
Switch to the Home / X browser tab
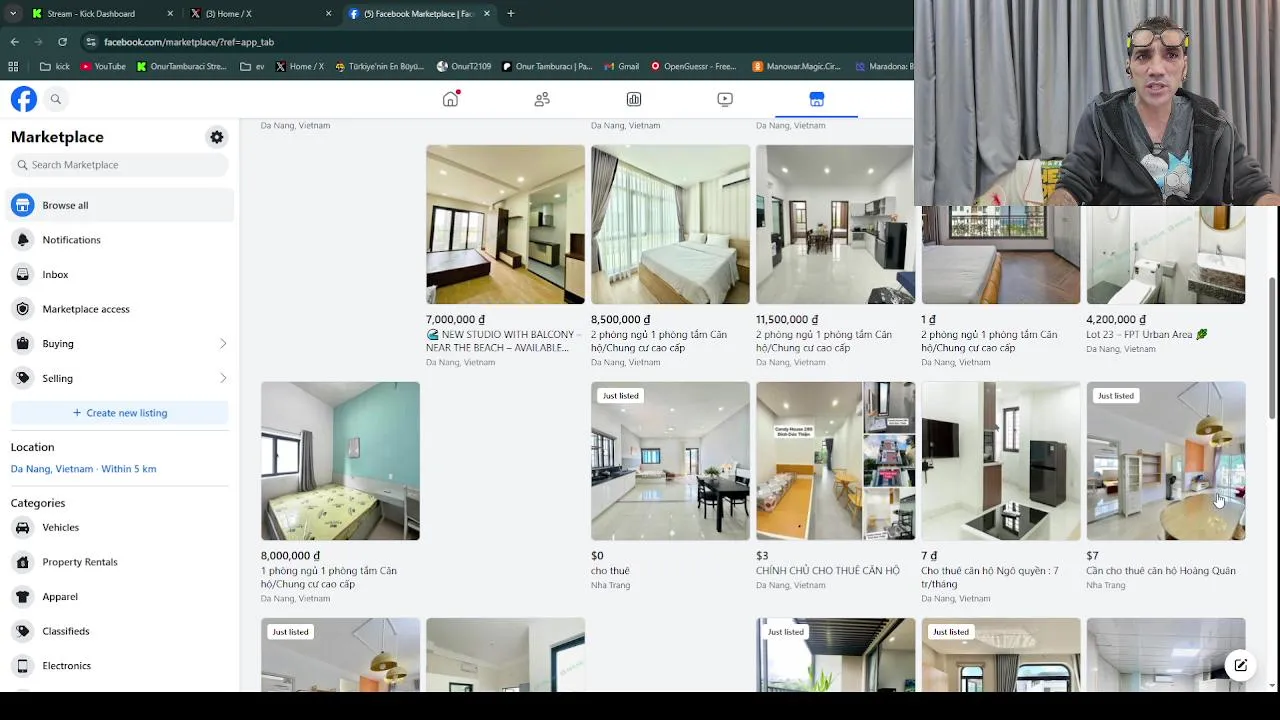click(260, 14)
